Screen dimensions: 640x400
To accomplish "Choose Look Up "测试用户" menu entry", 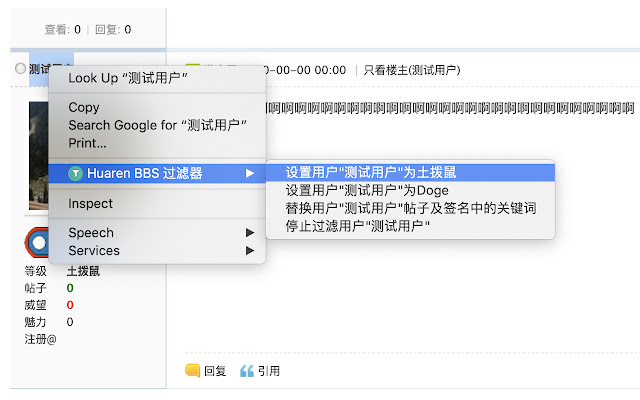I will click(157, 78).
